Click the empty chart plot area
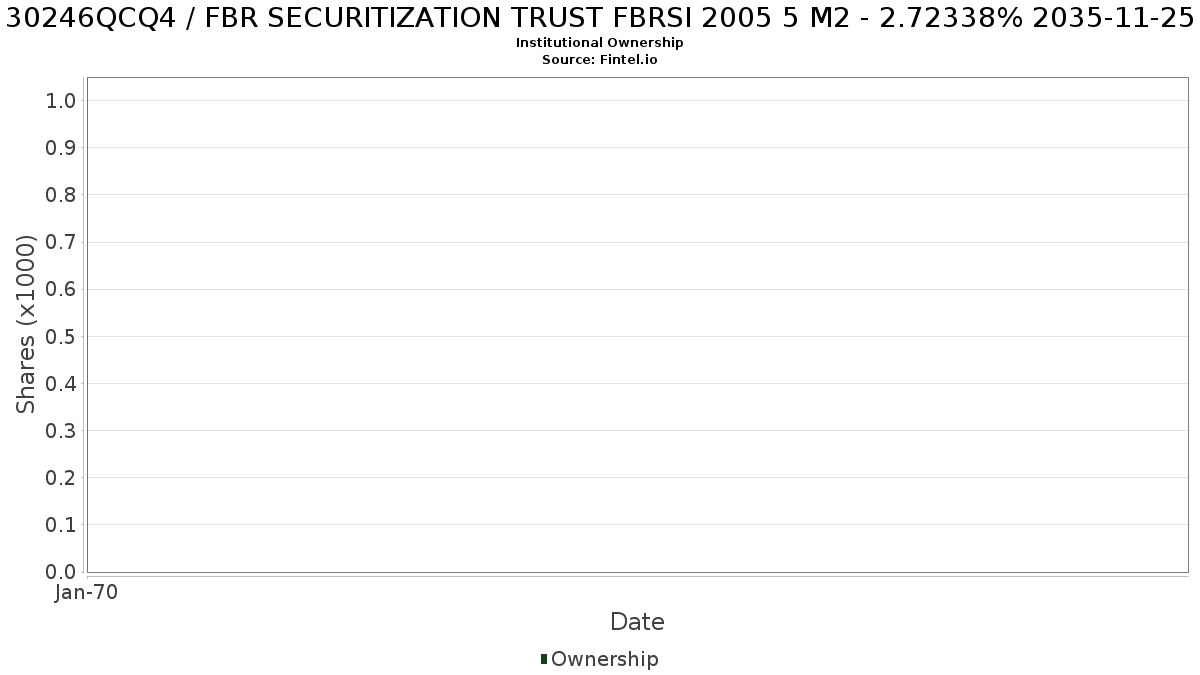Screen dimensions: 1200x675 637,325
